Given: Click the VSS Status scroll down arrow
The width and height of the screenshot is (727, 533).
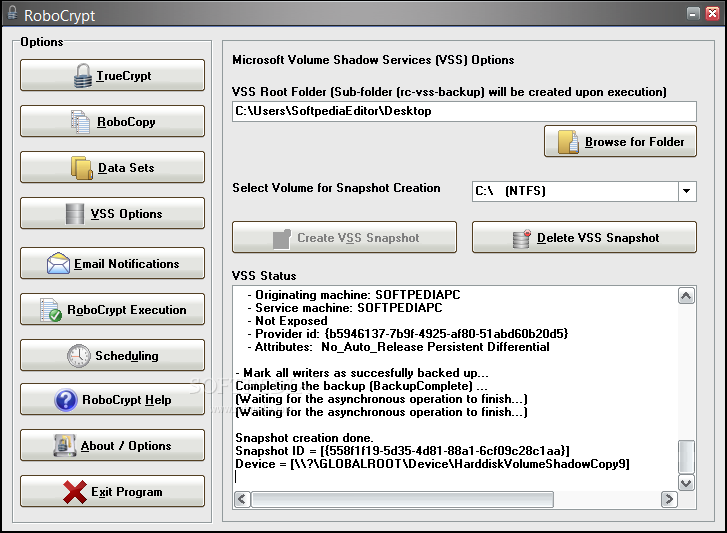Looking at the screenshot, I should click(686, 483).
